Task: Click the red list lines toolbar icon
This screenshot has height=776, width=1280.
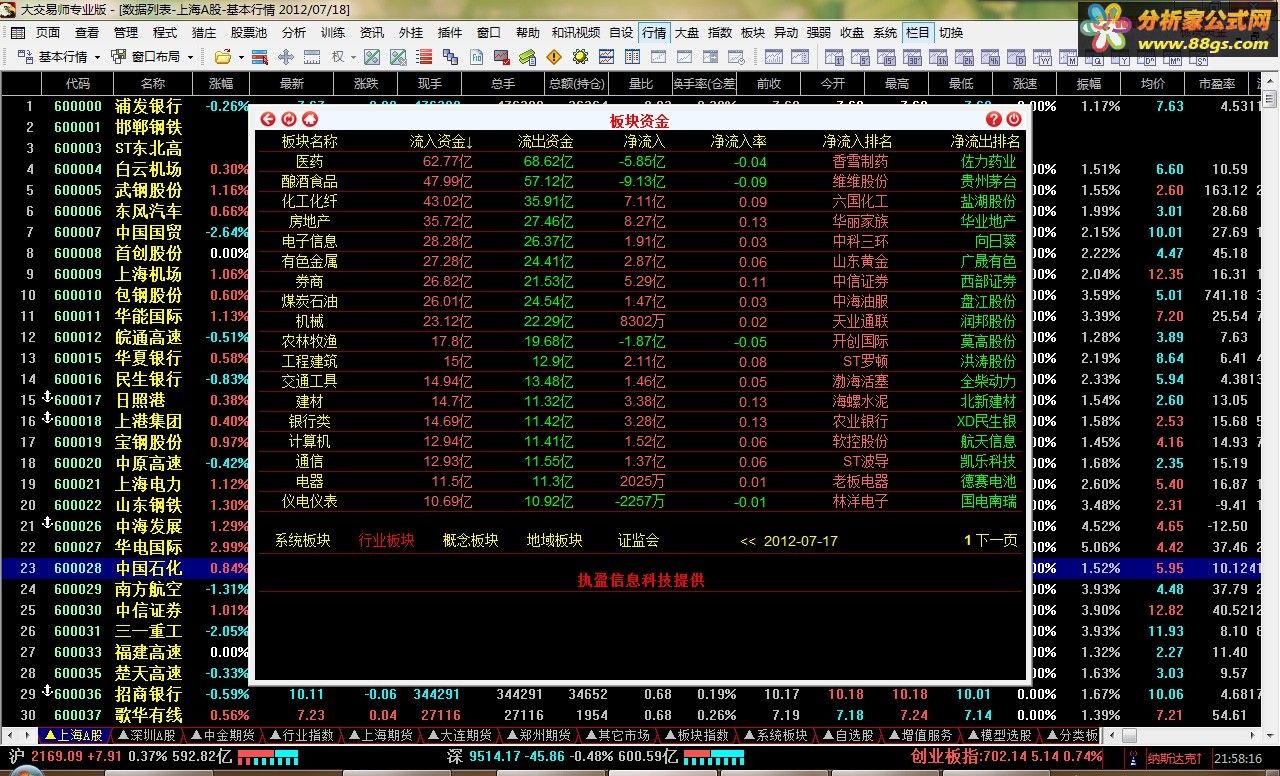Action: coord(424,57)
